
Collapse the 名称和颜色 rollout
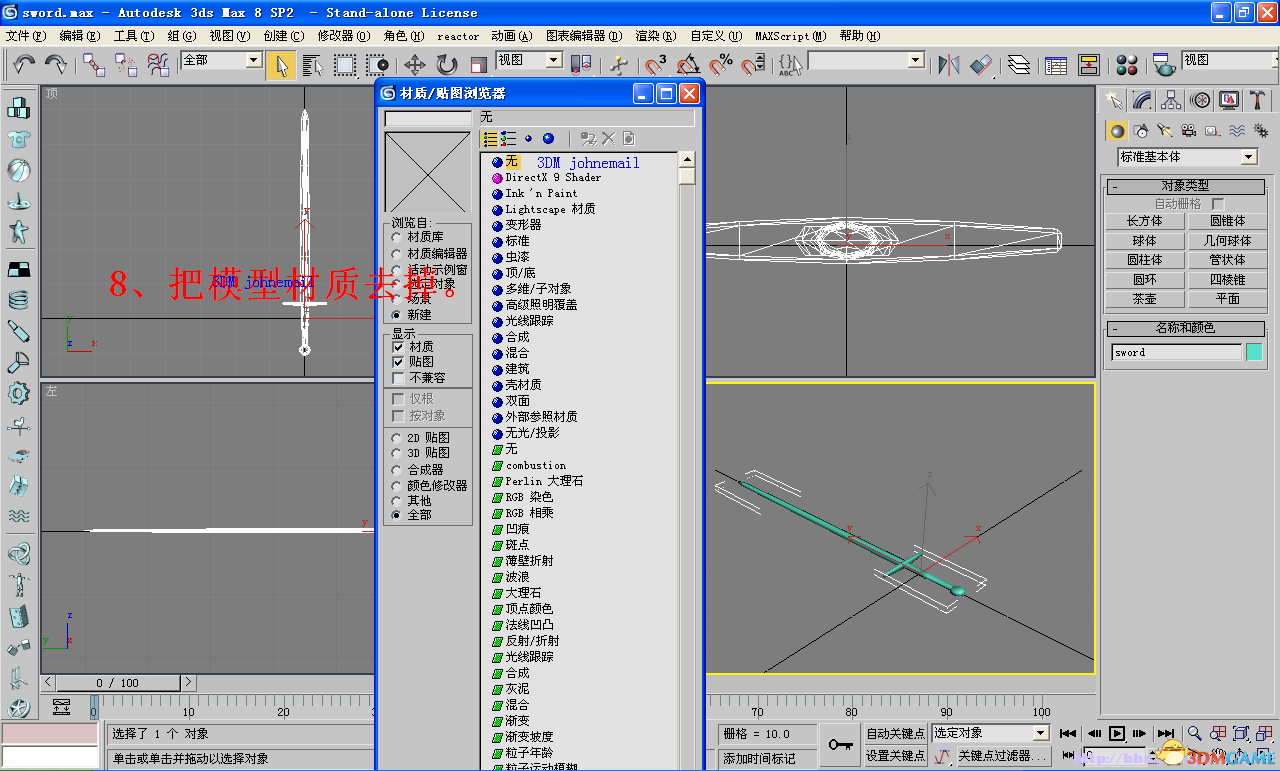pos(1185,328)
